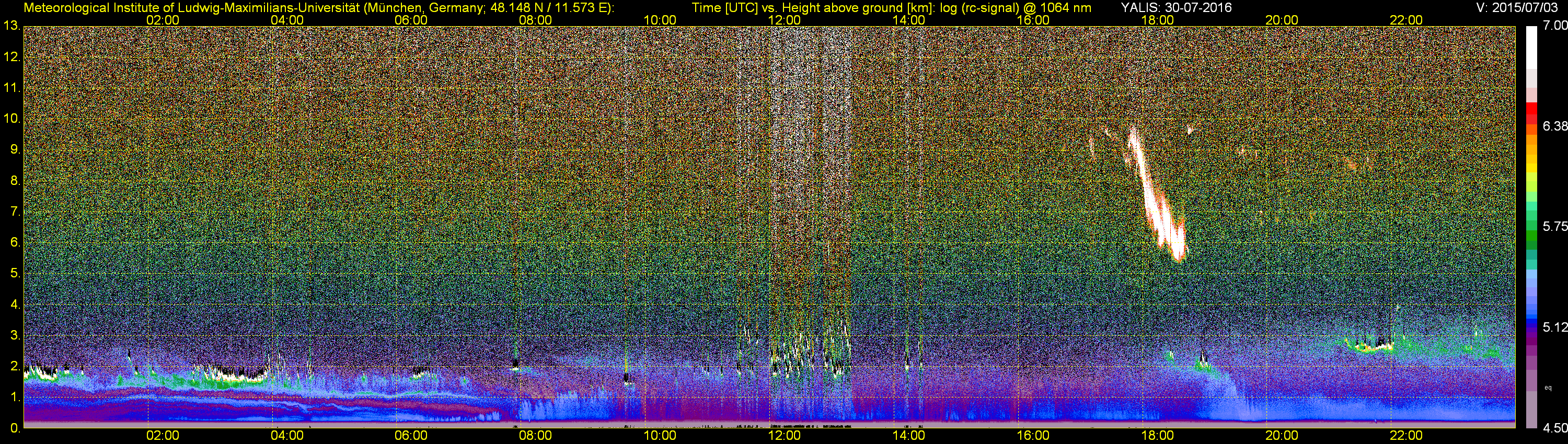Select 10:00 on the top time axis

661,20
